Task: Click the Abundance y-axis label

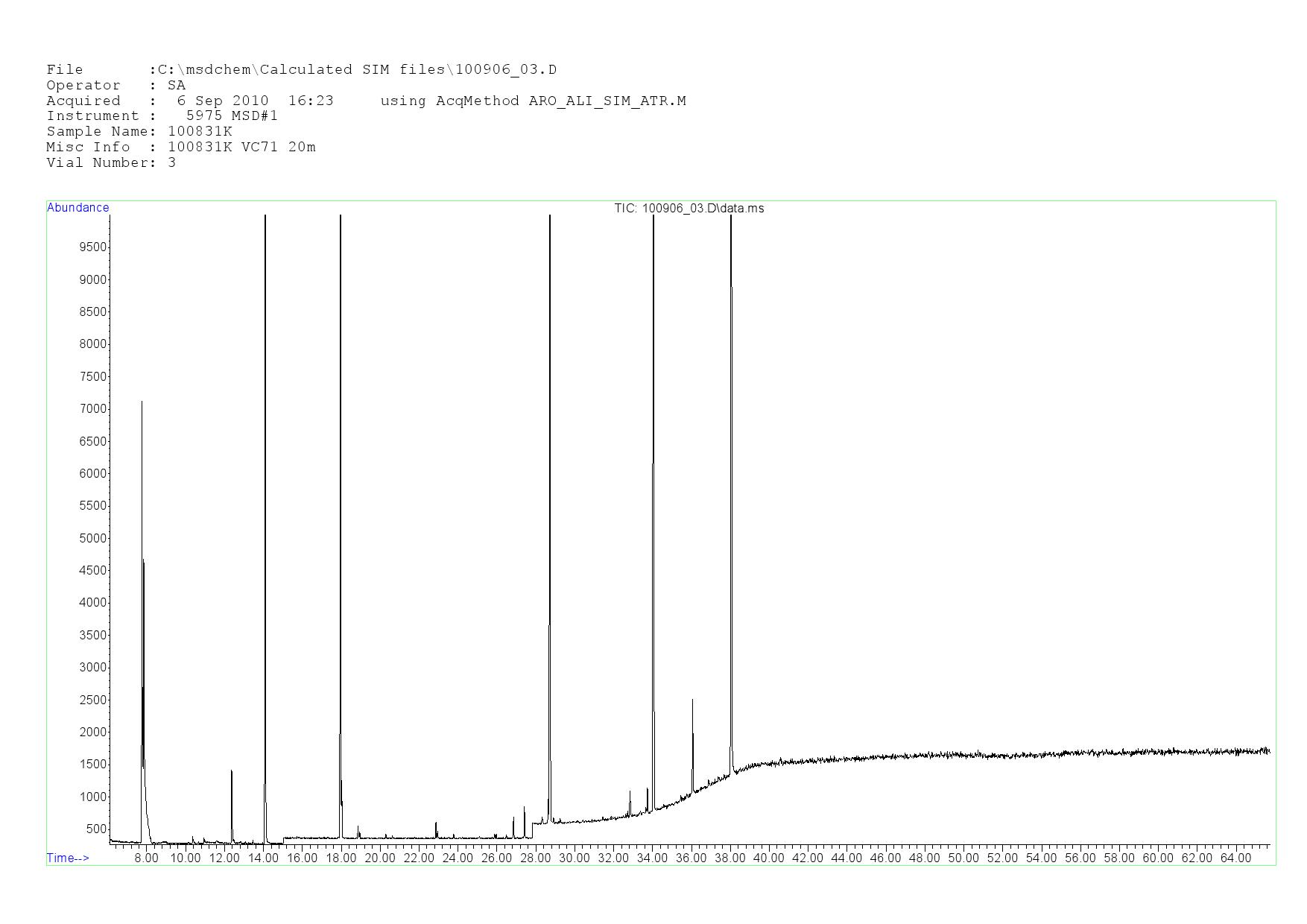Action: click(x=77, y=208)
